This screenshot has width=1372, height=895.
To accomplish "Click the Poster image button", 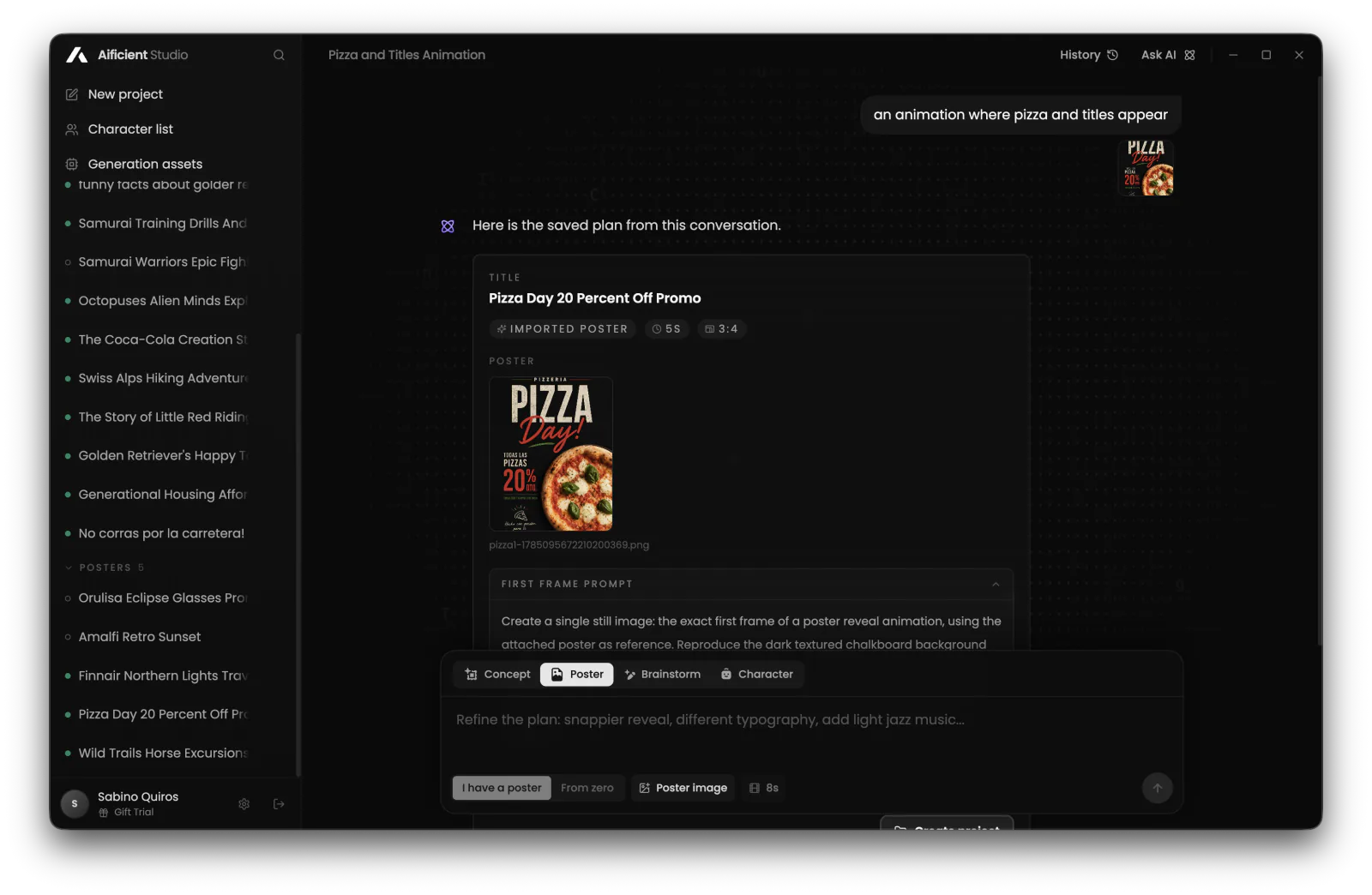I will click(x=683, y=788).
